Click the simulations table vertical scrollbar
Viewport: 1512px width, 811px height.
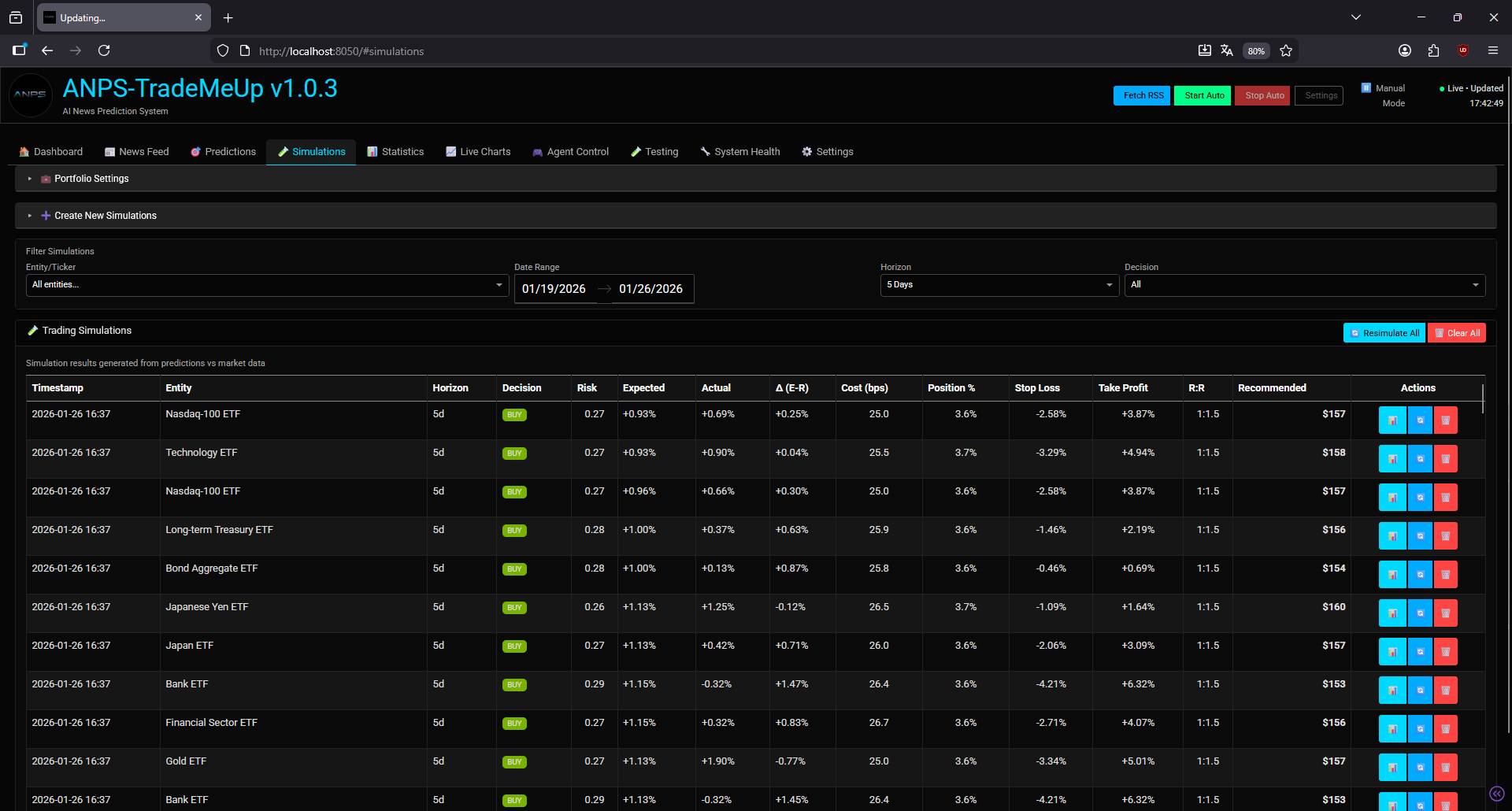1483,399
